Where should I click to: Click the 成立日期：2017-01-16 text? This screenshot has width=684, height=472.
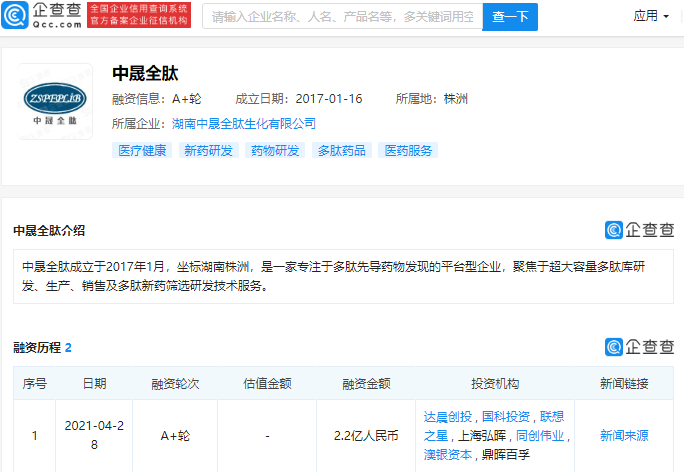(x=299, y=99)
